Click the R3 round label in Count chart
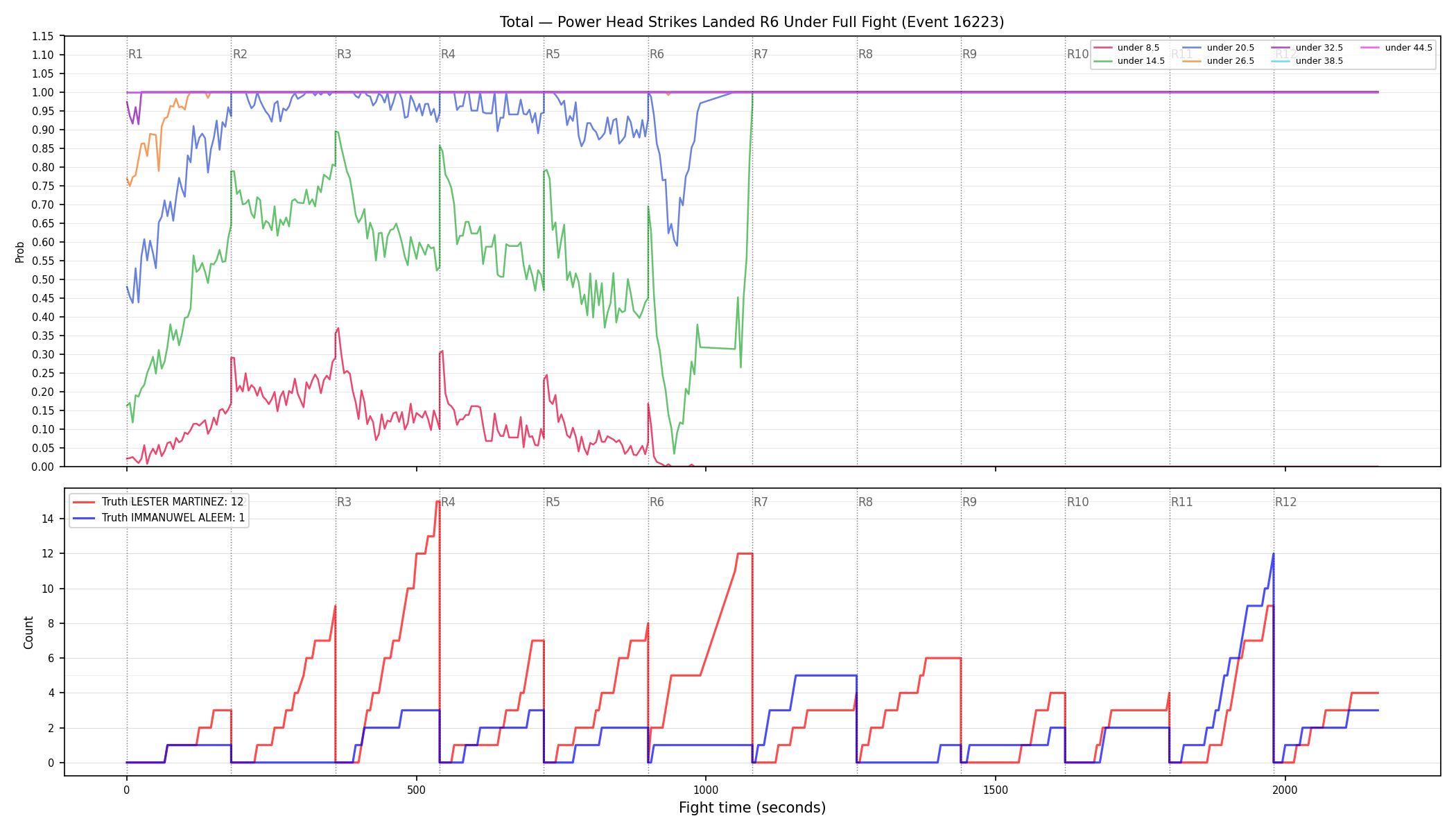The width and height of the screenshot is (1456, 832). click(x=344, y=502)
